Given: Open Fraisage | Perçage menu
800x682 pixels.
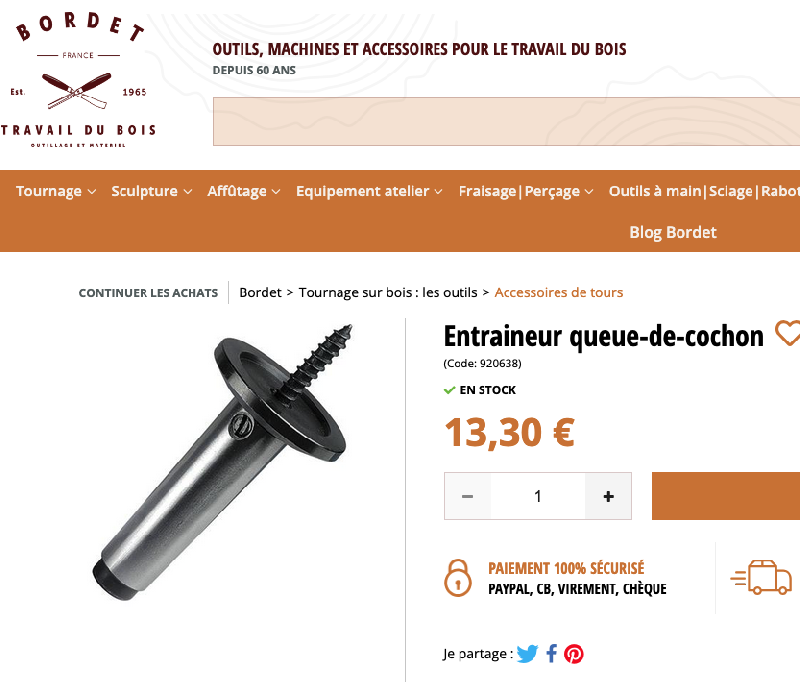Looking at the screenshot, I should pyautogui.click(x=526, y=191).
